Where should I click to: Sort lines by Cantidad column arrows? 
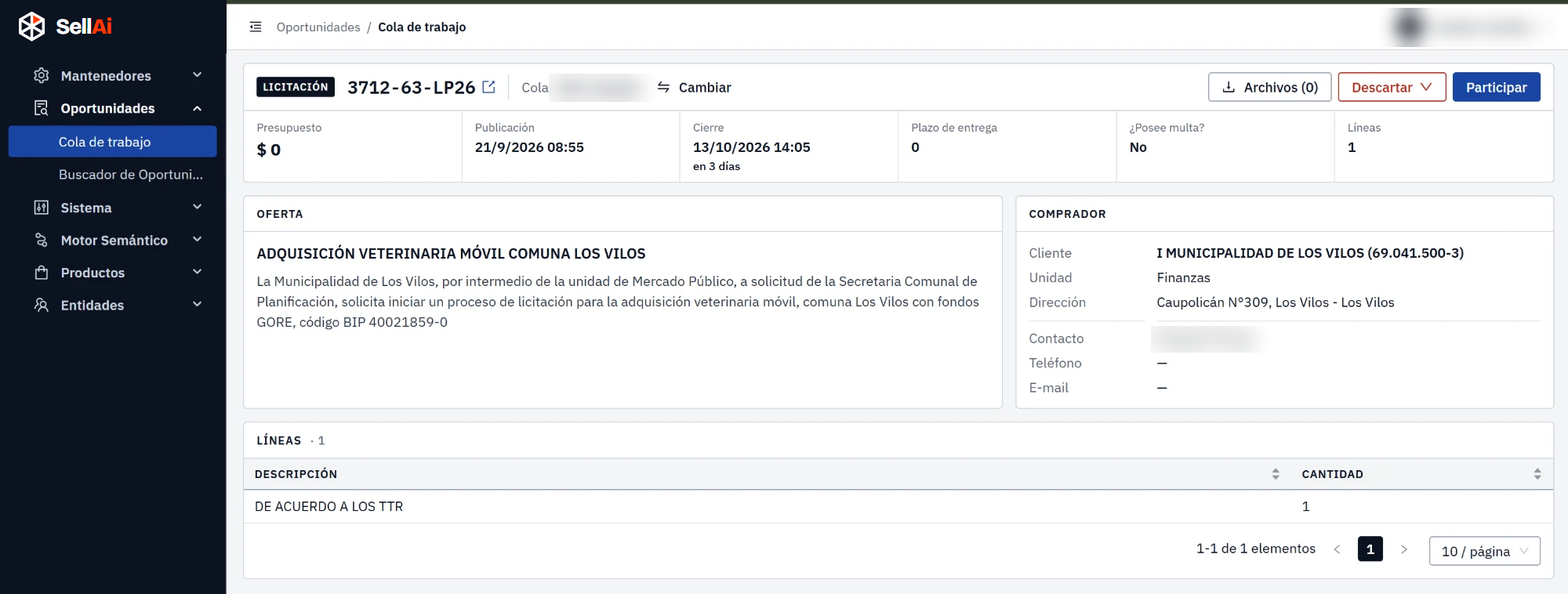[1537, 474]
